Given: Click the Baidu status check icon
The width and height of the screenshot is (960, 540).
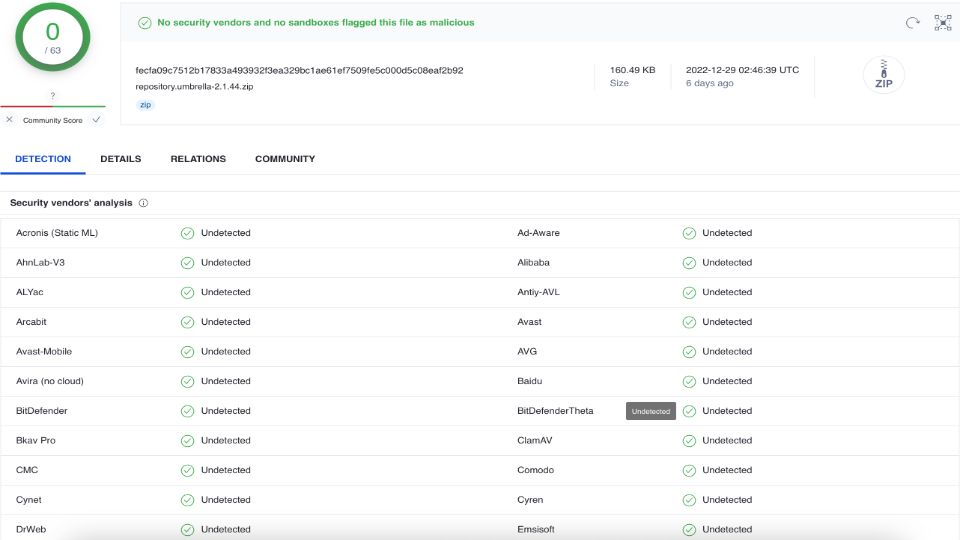Looking at the screenshot, I should [x=689, y=381].
